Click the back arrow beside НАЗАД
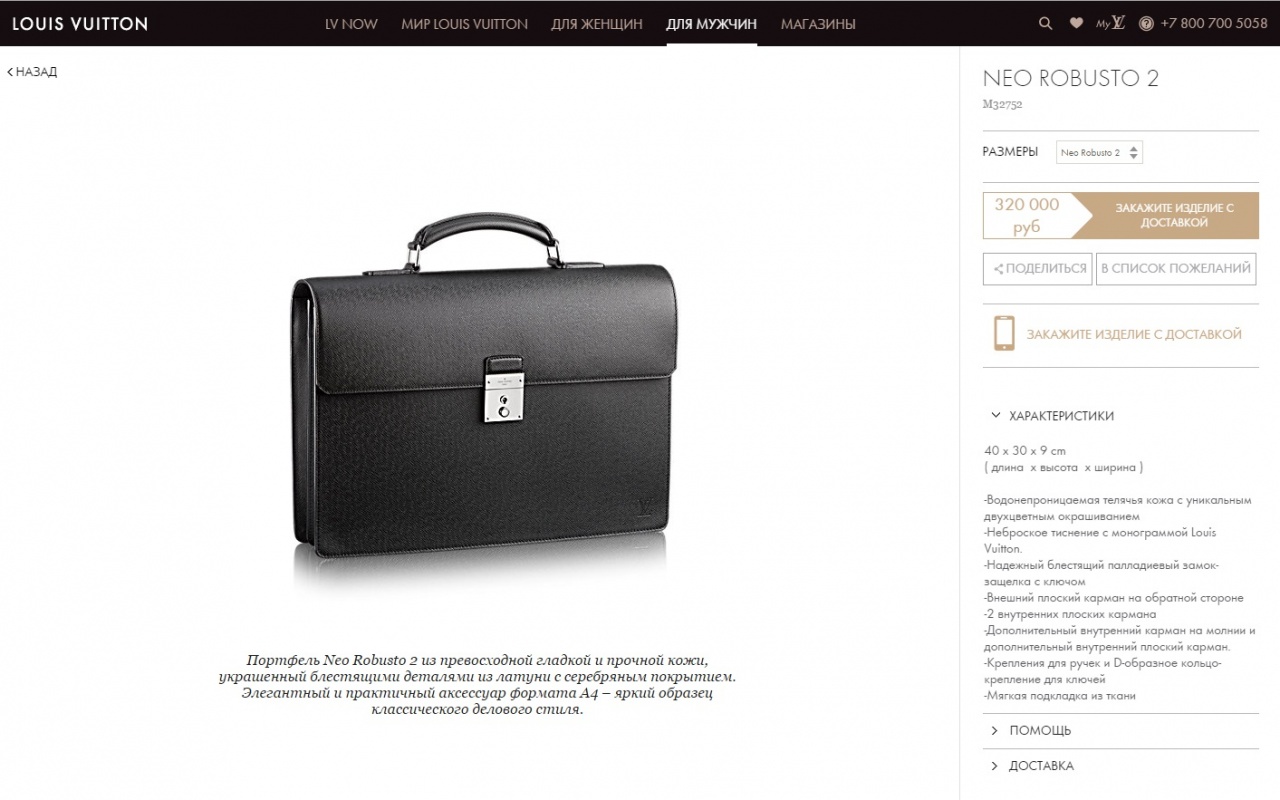Viewport: 1280px width, 800px height. pos(10,72)
